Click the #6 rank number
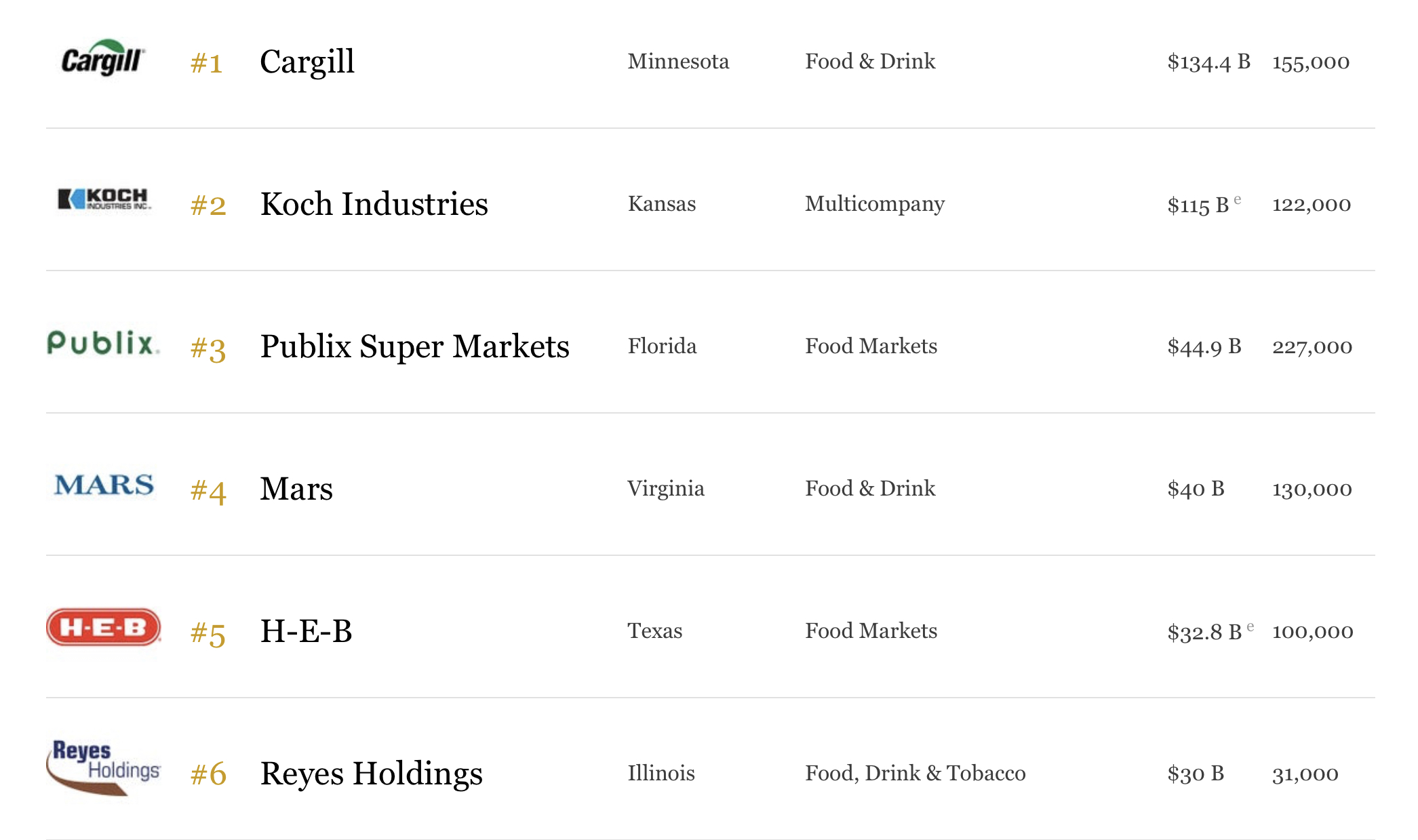Screen dimensions: 1418x840 (208, 774)
